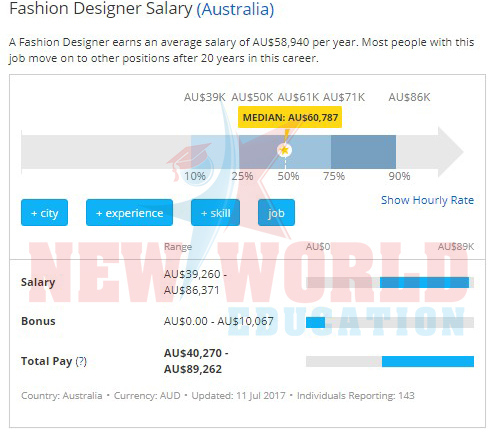Add an experience filter

pyautogui.click(x=129, y=213)
